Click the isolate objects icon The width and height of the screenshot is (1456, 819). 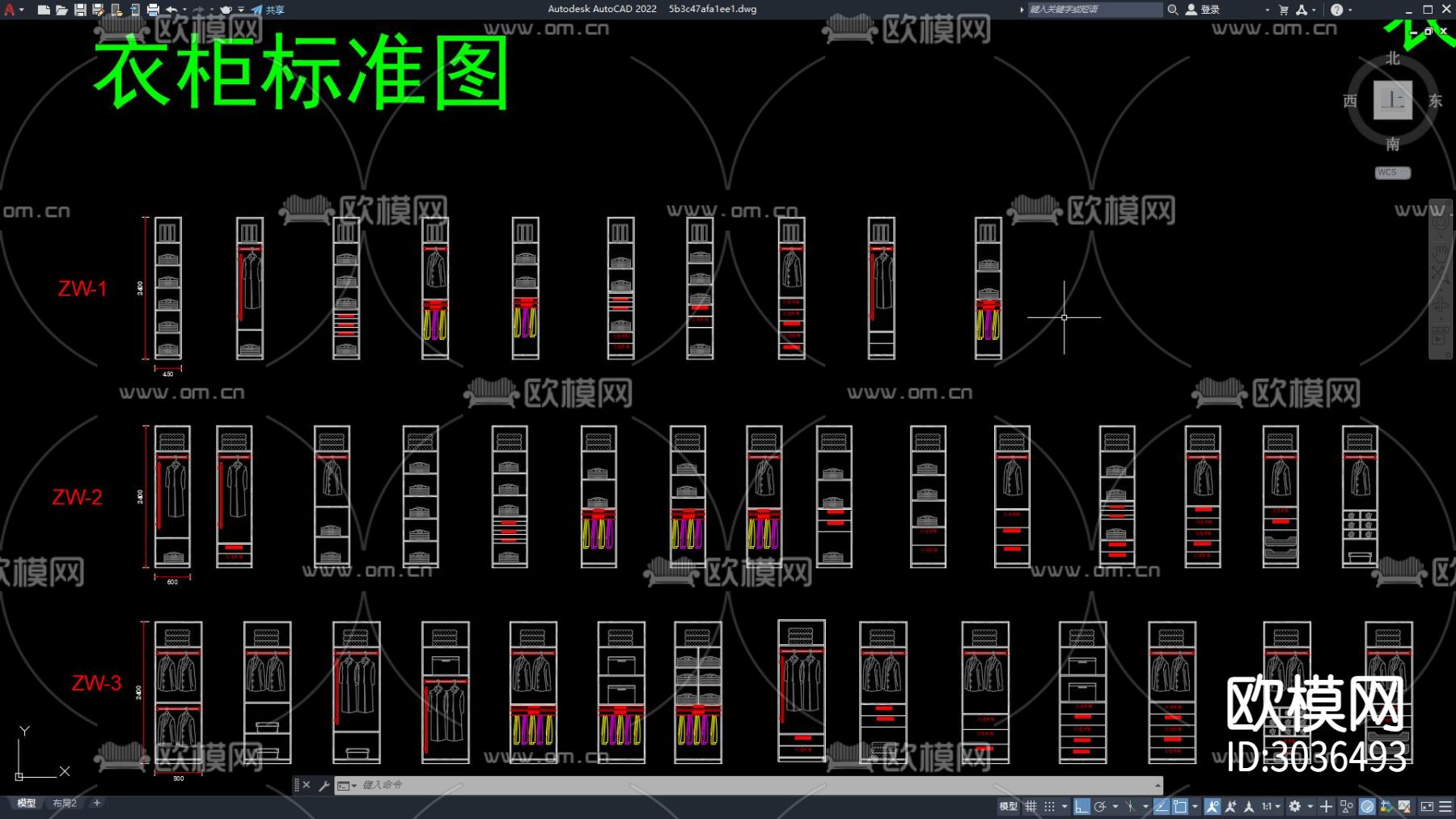(x=1347, y=806)
